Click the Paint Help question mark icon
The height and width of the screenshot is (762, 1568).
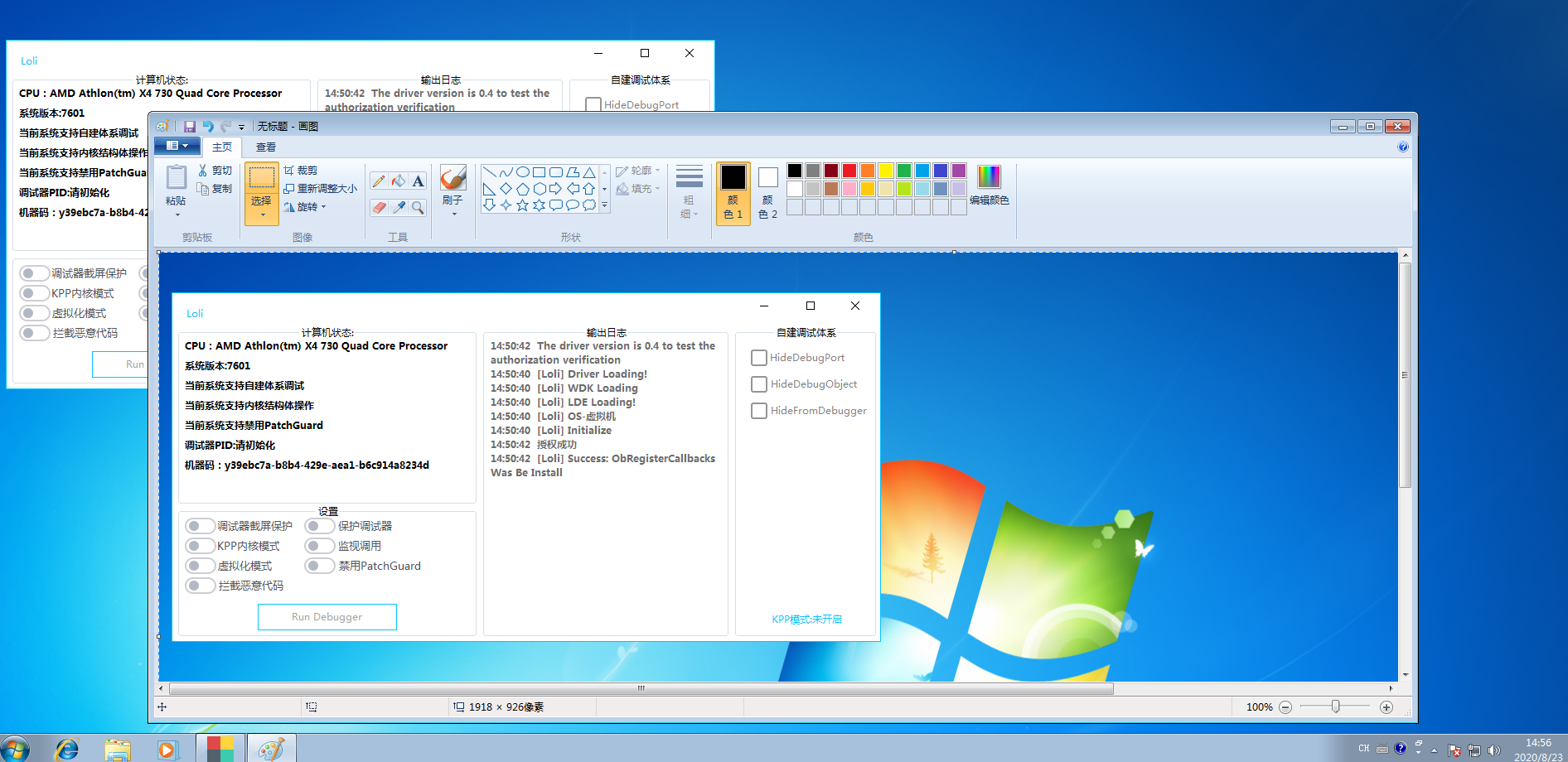[1403, 147]
